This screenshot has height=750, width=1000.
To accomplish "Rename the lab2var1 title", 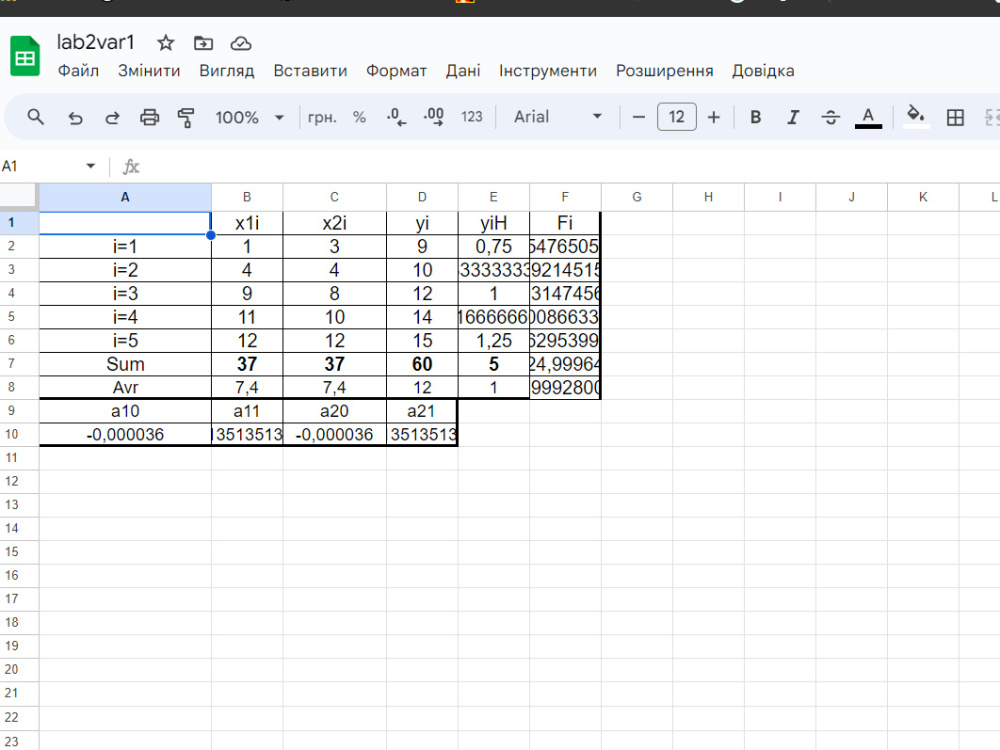I will [x=96, y=43].
